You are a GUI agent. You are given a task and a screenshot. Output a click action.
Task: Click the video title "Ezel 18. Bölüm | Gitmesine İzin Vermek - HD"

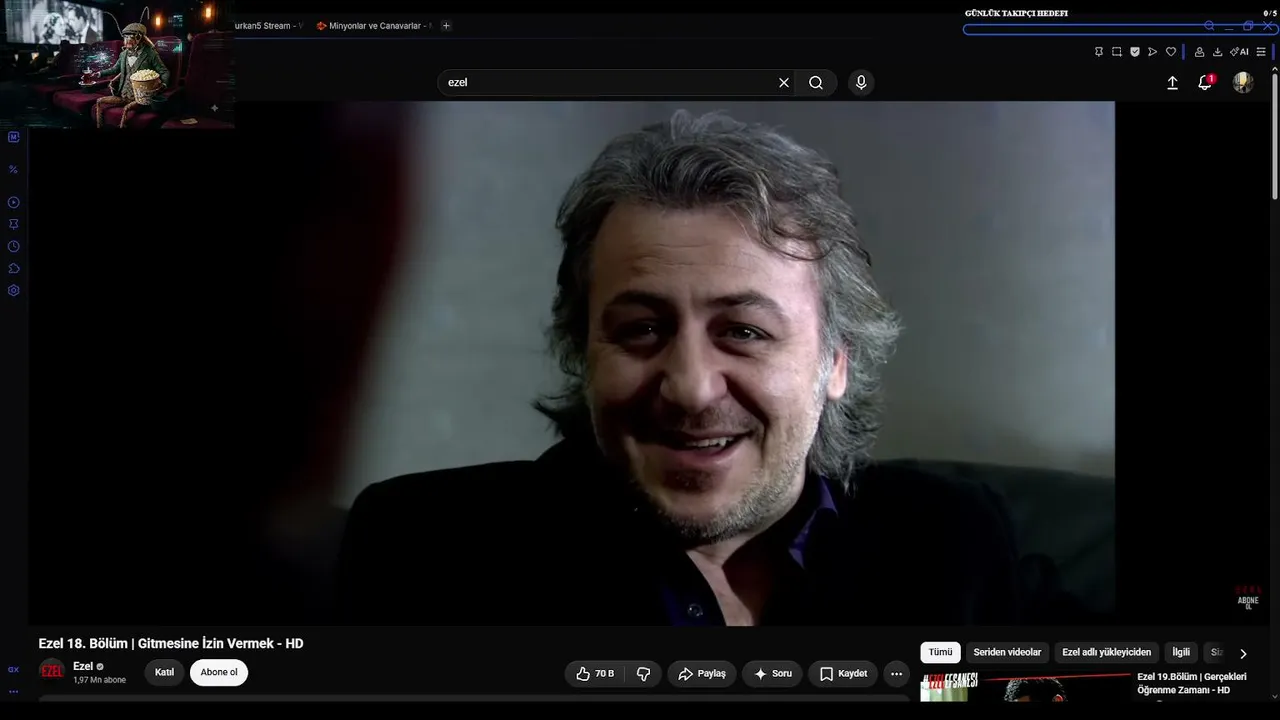[x=171, y=644]
